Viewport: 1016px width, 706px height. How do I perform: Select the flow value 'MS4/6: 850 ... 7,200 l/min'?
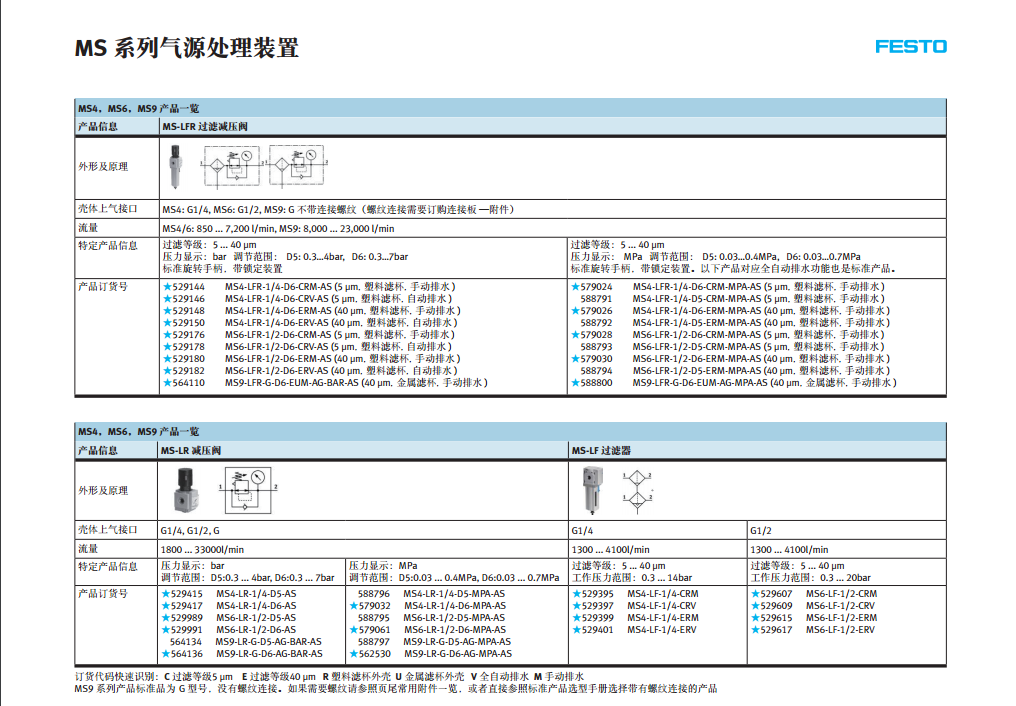coord(220,229)
